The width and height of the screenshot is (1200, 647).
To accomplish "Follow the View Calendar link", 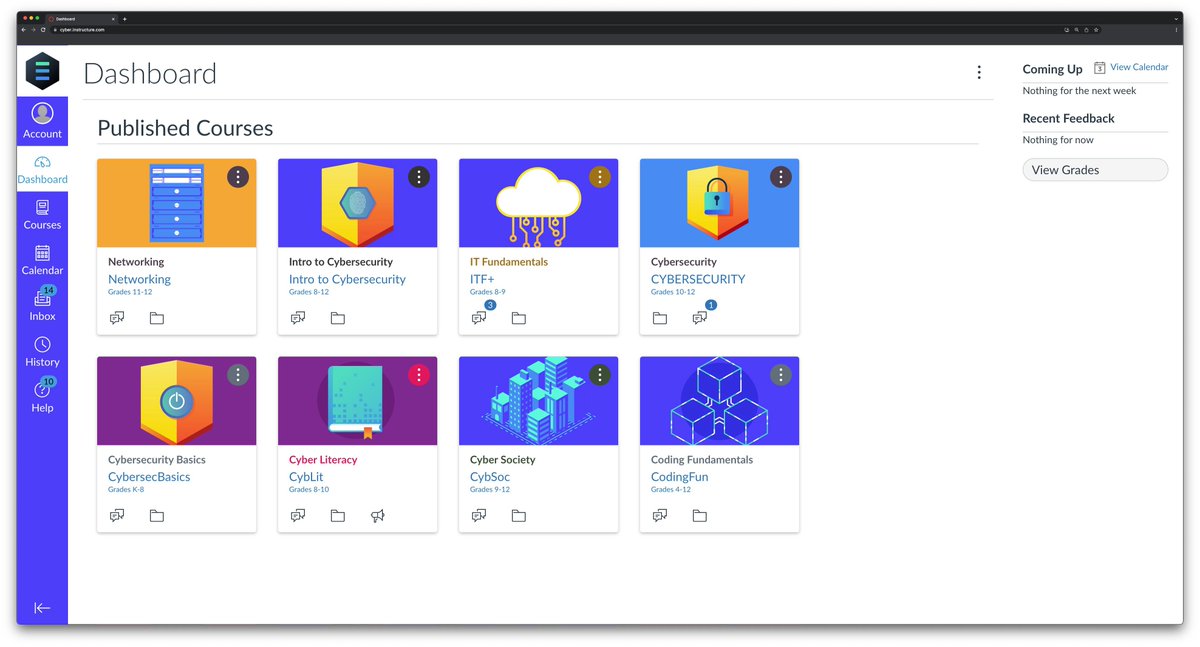I will coord(1138,67).
